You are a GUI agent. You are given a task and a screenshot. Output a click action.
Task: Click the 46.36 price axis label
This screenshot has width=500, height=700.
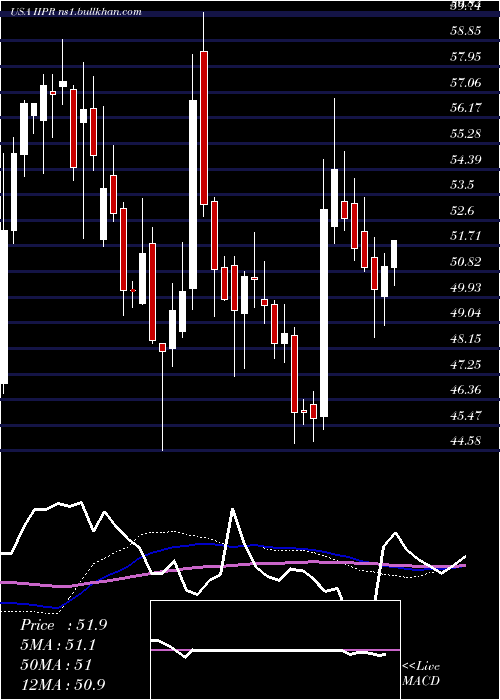467,390
